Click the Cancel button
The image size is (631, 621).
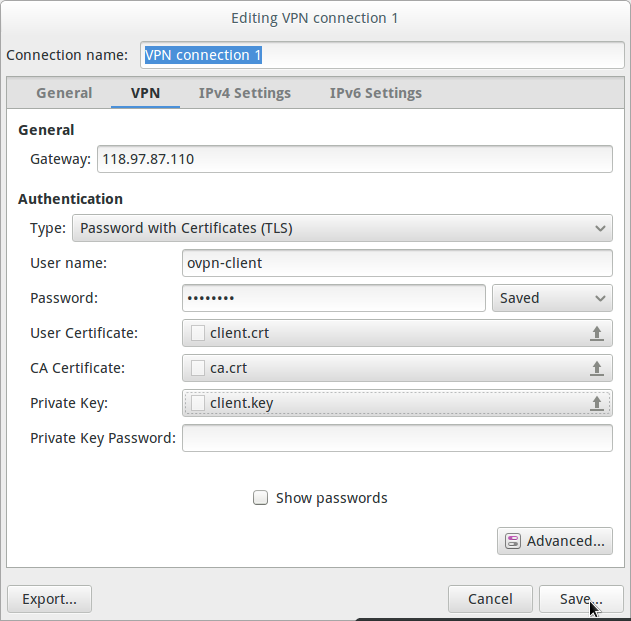pyautogui.click(x=490, y=599)
